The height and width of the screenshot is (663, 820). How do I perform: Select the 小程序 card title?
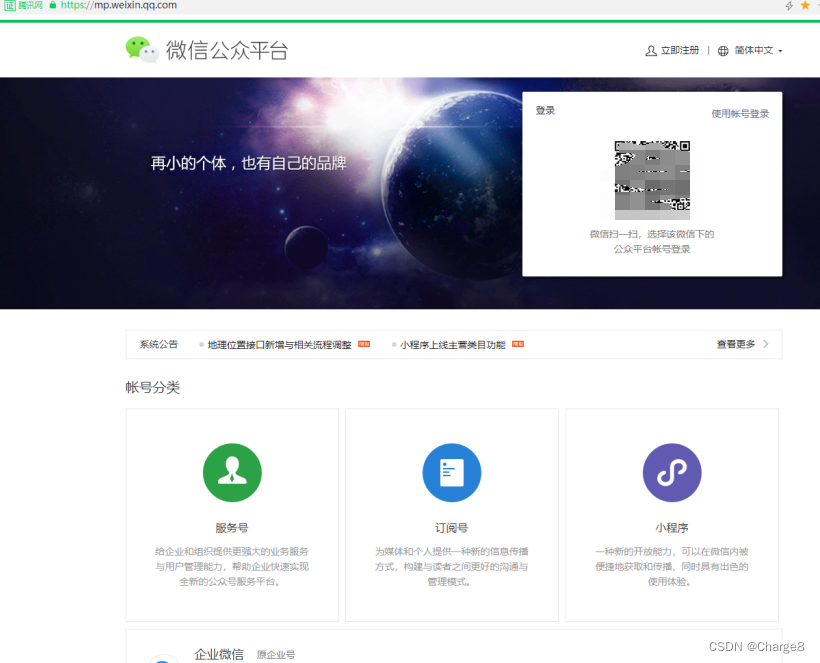coord(672,528)
